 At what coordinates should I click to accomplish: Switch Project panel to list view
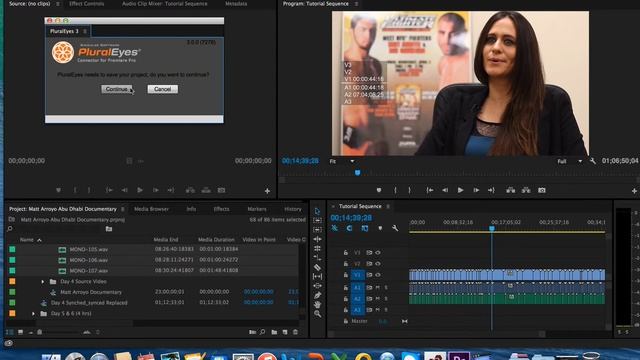click(10, 332)
